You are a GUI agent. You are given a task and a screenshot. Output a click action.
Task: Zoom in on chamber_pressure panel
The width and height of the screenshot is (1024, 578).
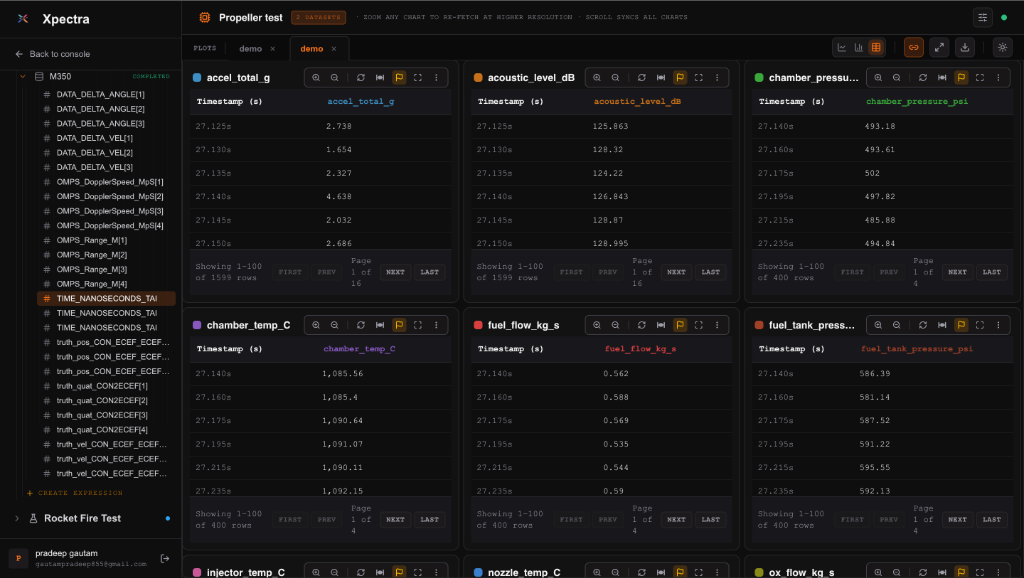pos(878,78)
